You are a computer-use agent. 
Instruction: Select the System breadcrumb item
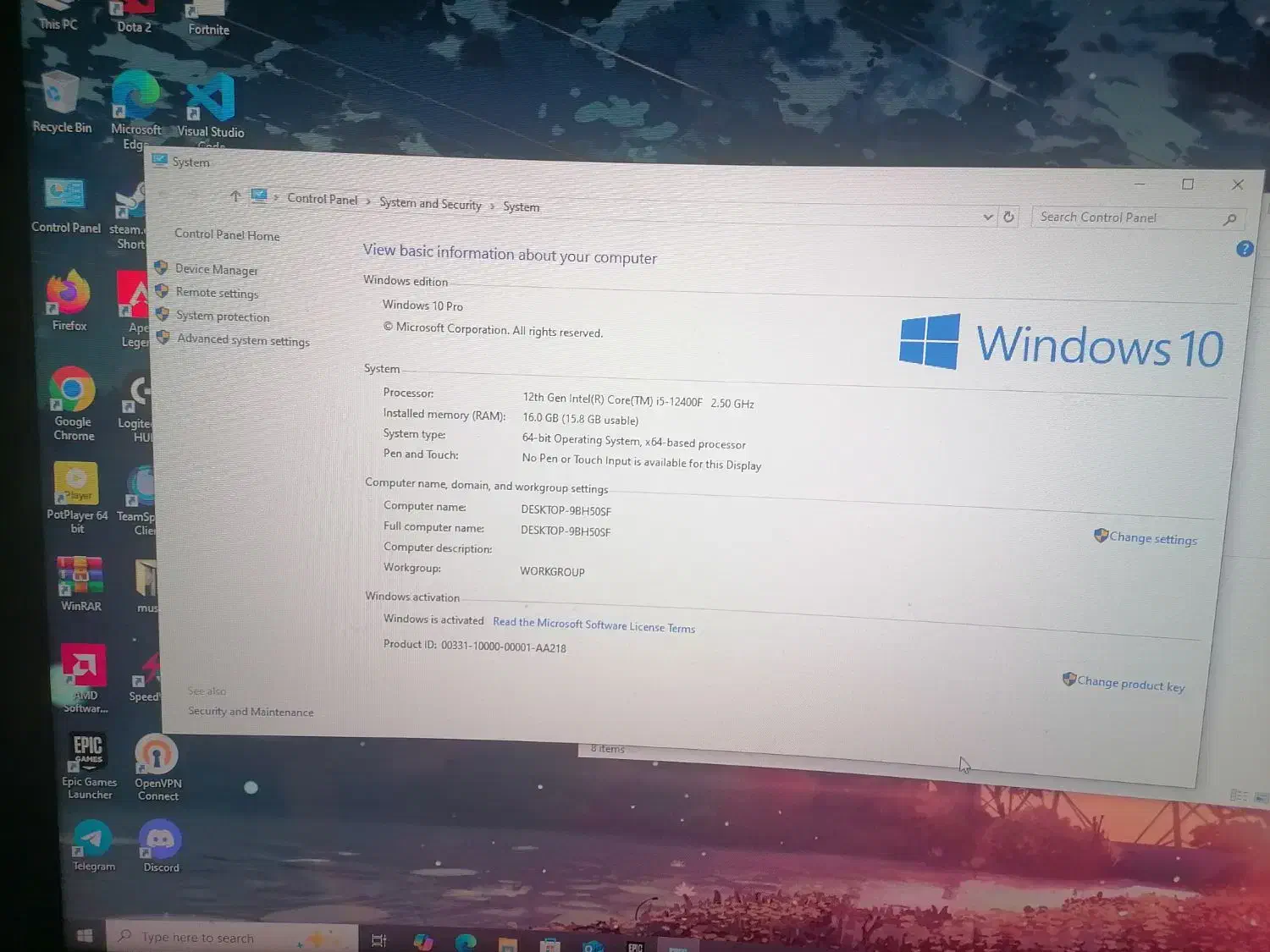coord(521,206)
